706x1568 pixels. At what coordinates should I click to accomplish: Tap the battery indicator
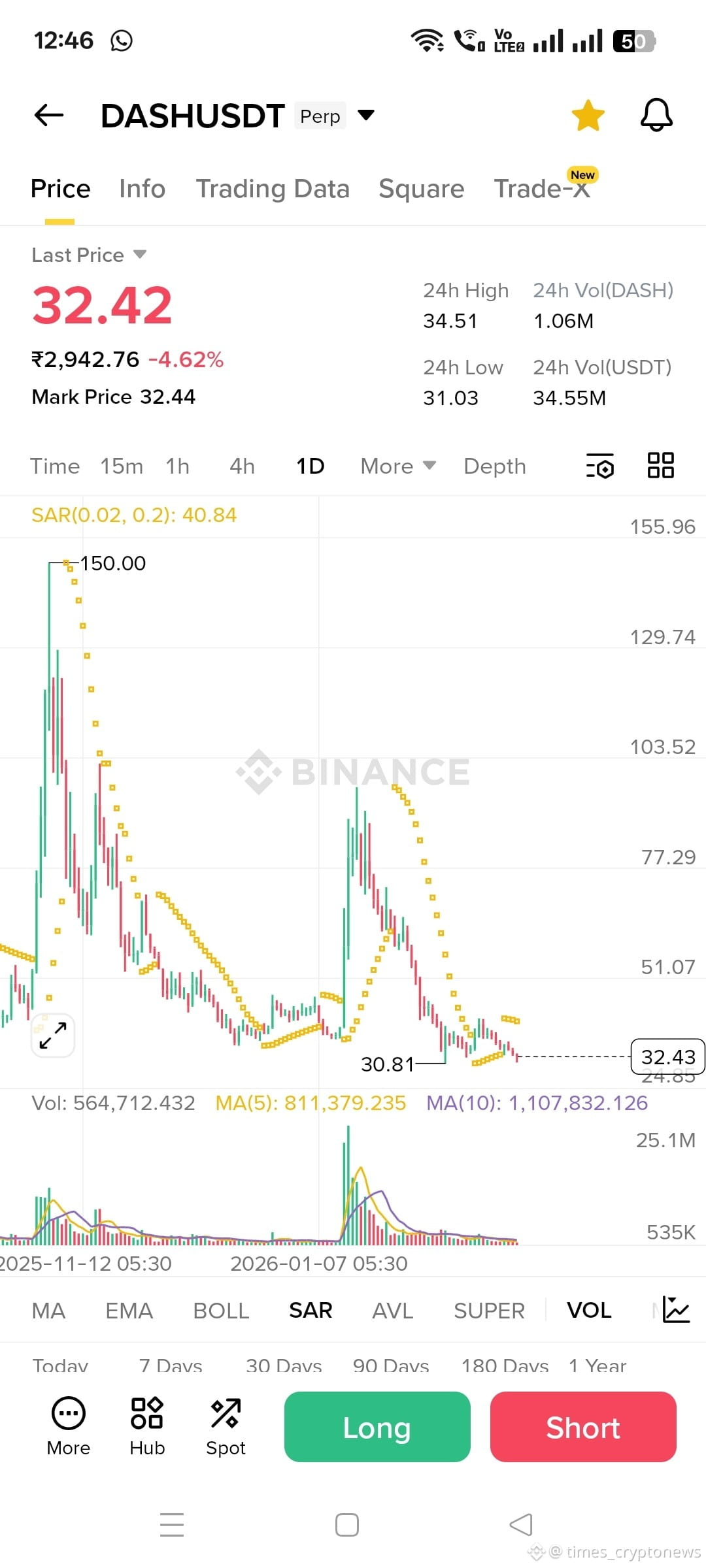[x=634, y=41]
